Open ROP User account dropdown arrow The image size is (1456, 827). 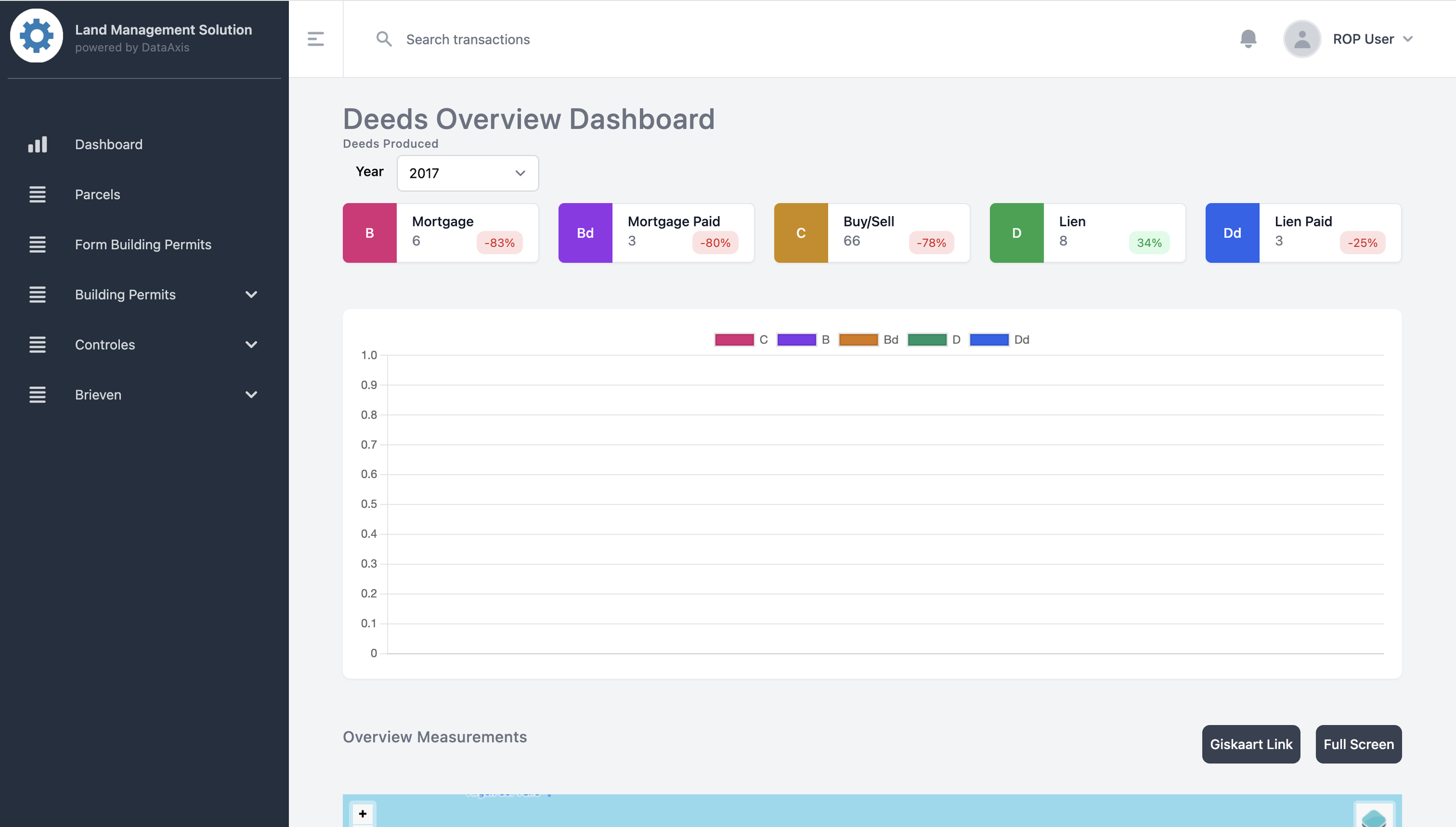pyautogui.click(x=1408, y=39)
